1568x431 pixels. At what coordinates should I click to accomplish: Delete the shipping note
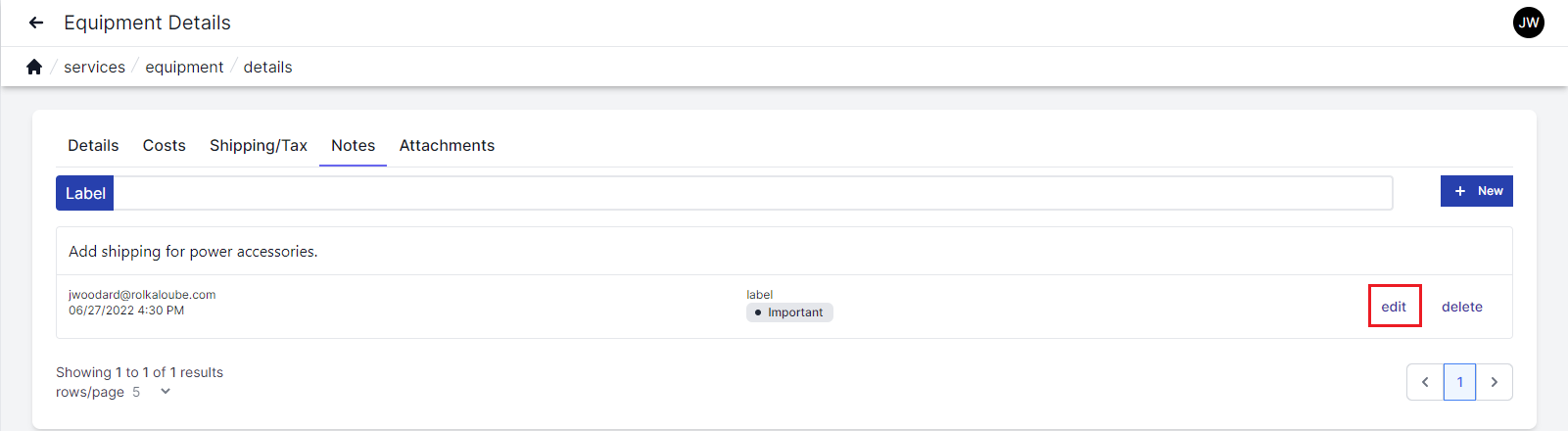click(x=1461, y=307)
